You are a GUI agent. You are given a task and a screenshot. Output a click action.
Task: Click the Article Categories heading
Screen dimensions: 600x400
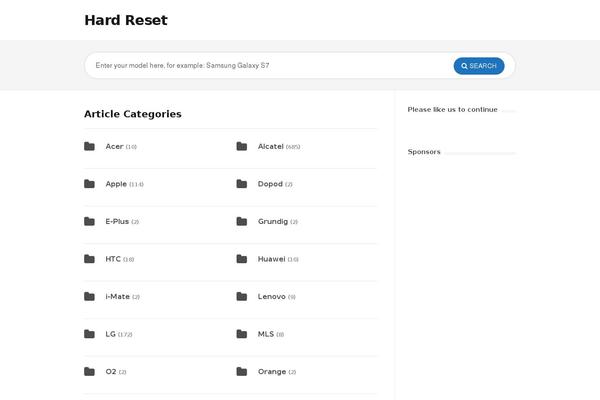[x=133, y=114]
